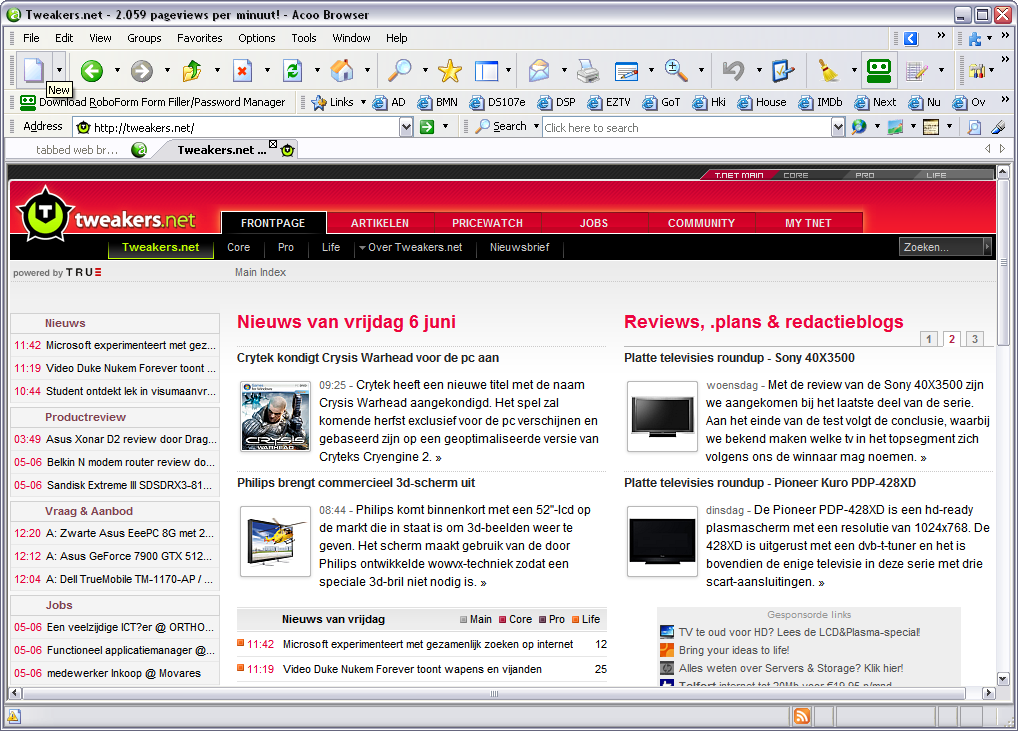Click the New page toolbar icon
The height and width of the screenshot is (731, 1018).
coord(34,70)
